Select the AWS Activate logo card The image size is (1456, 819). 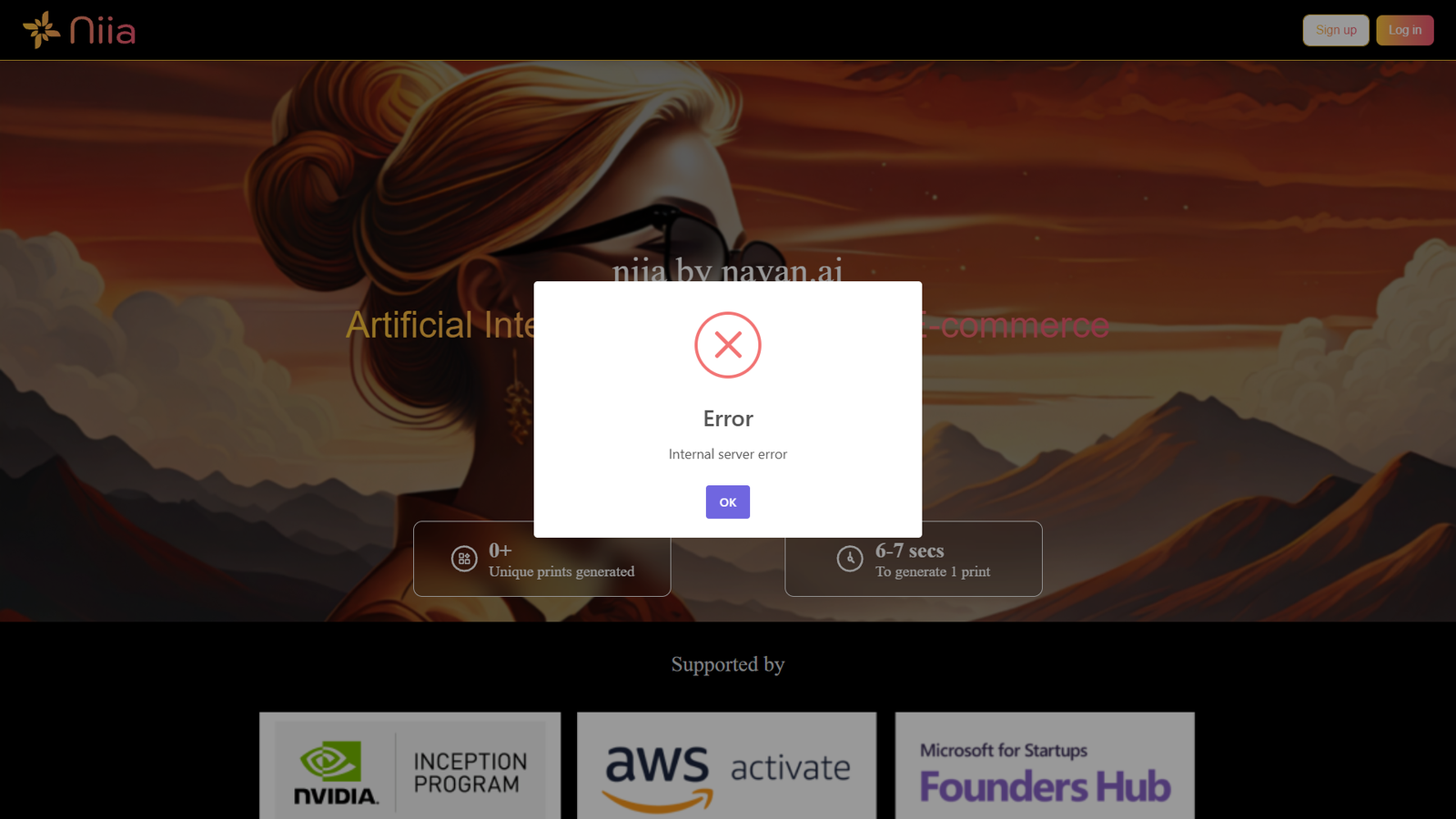(727, 766)
